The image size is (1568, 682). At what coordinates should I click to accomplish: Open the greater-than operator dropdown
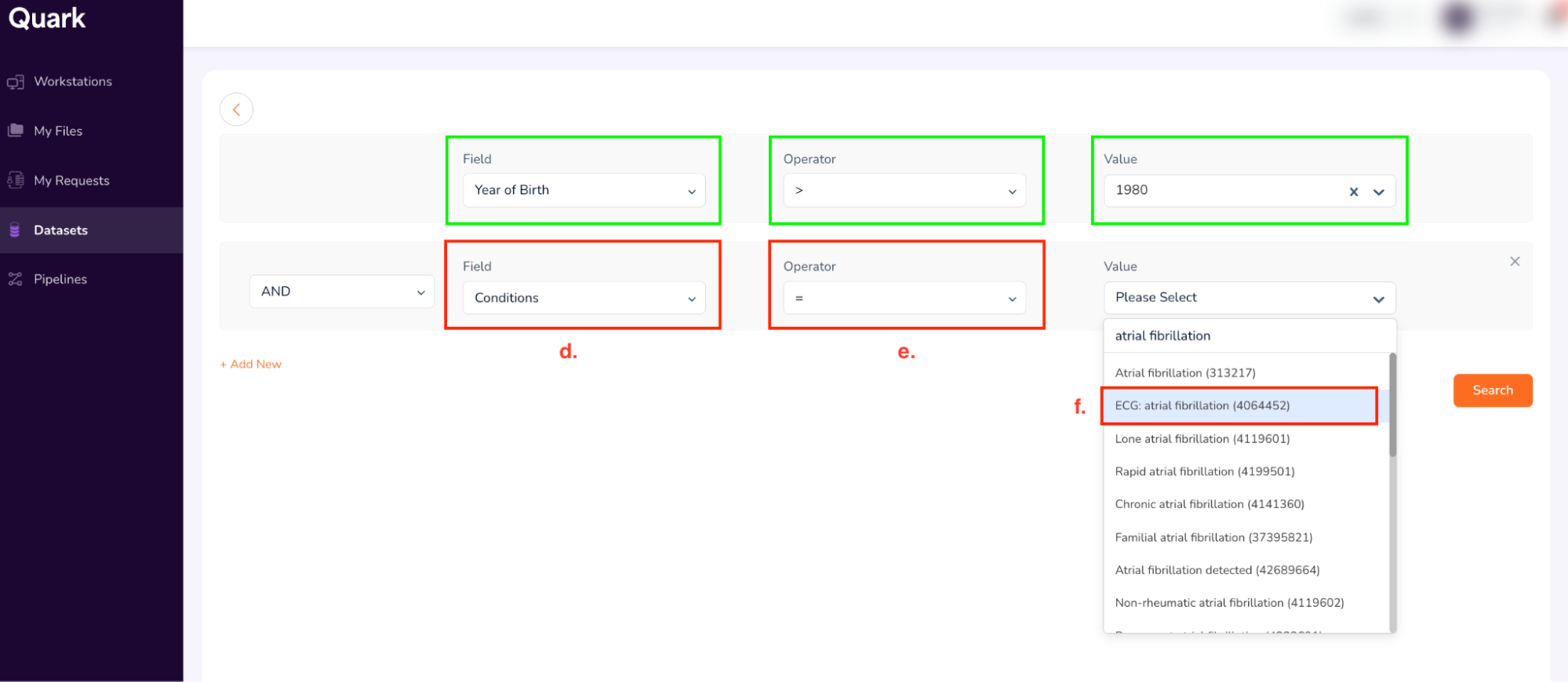point(904,190)
